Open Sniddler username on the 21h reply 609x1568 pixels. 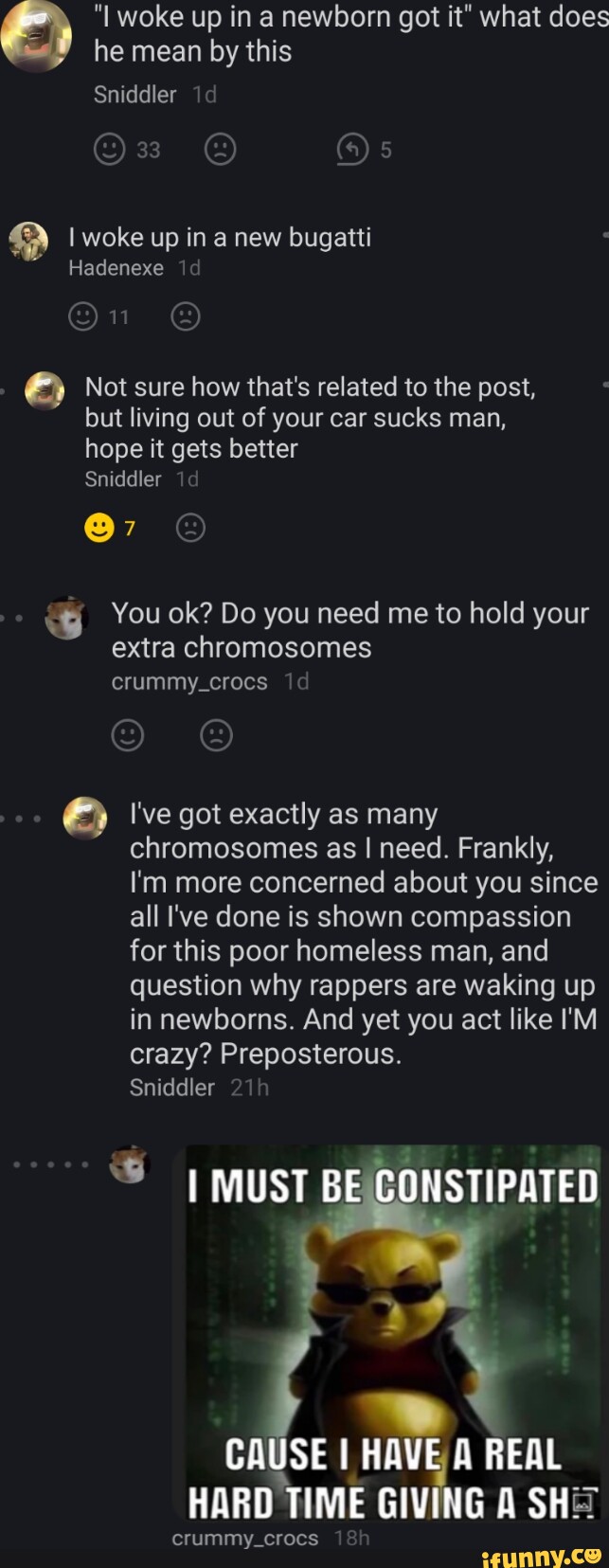(171, 1087)
